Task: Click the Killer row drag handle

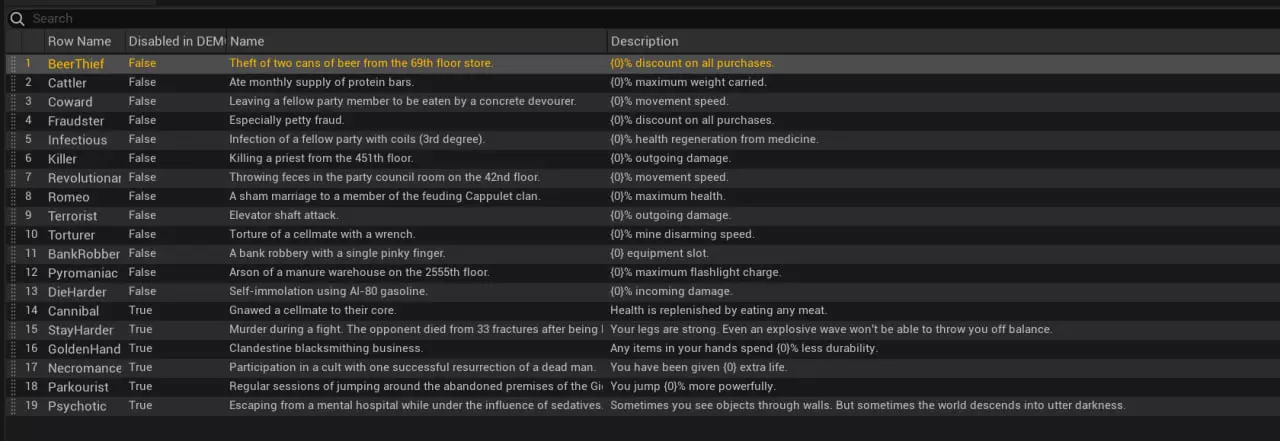Action: 13,159
